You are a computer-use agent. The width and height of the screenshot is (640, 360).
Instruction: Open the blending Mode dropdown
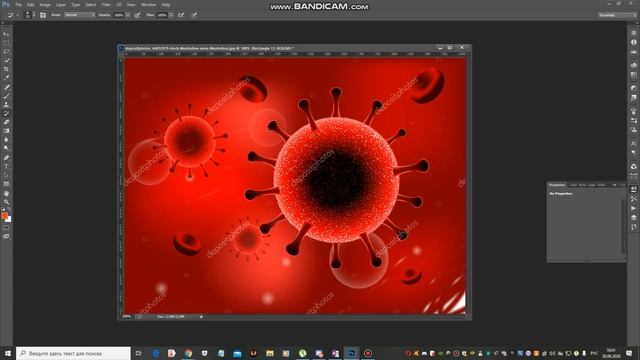(79, 15)
